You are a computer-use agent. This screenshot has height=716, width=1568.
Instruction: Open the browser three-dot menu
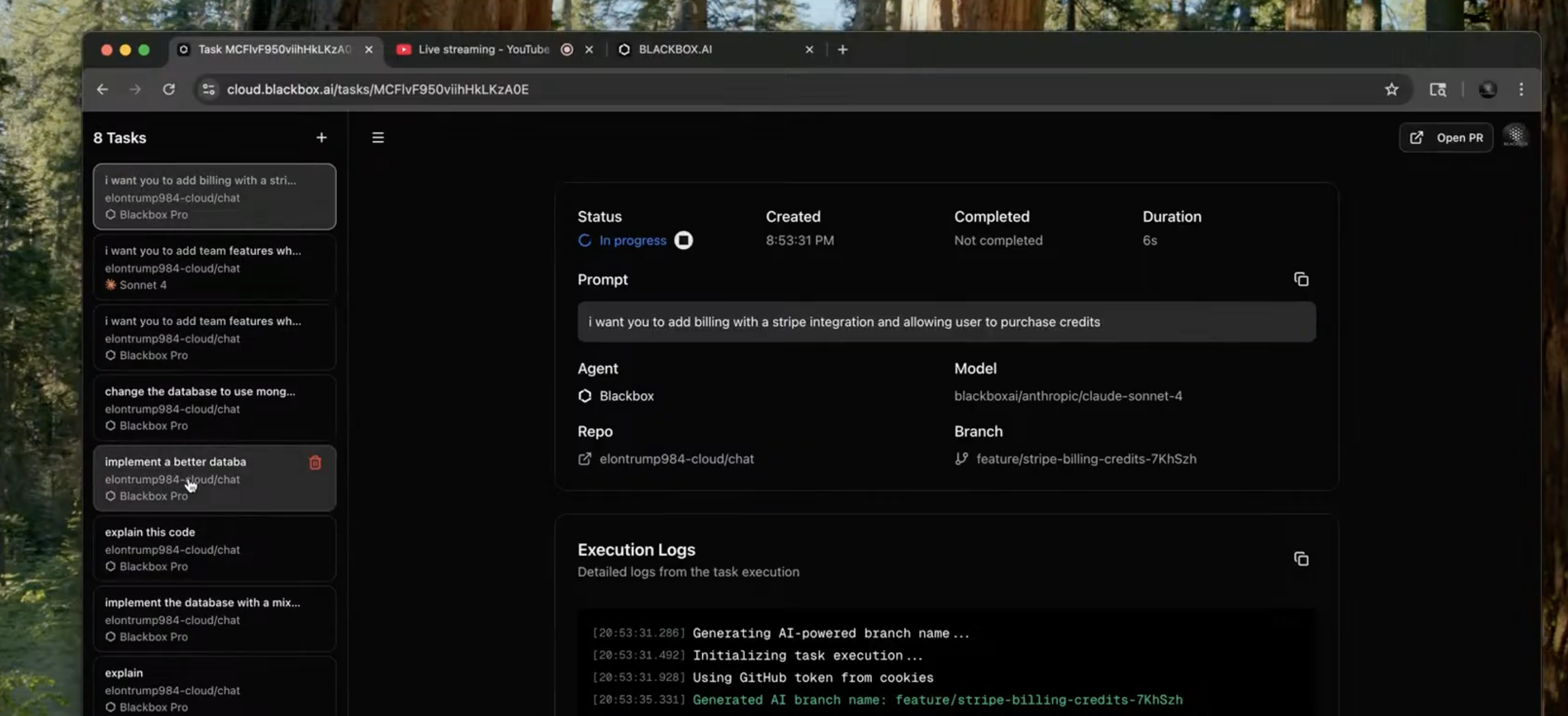click(1521, 90)
